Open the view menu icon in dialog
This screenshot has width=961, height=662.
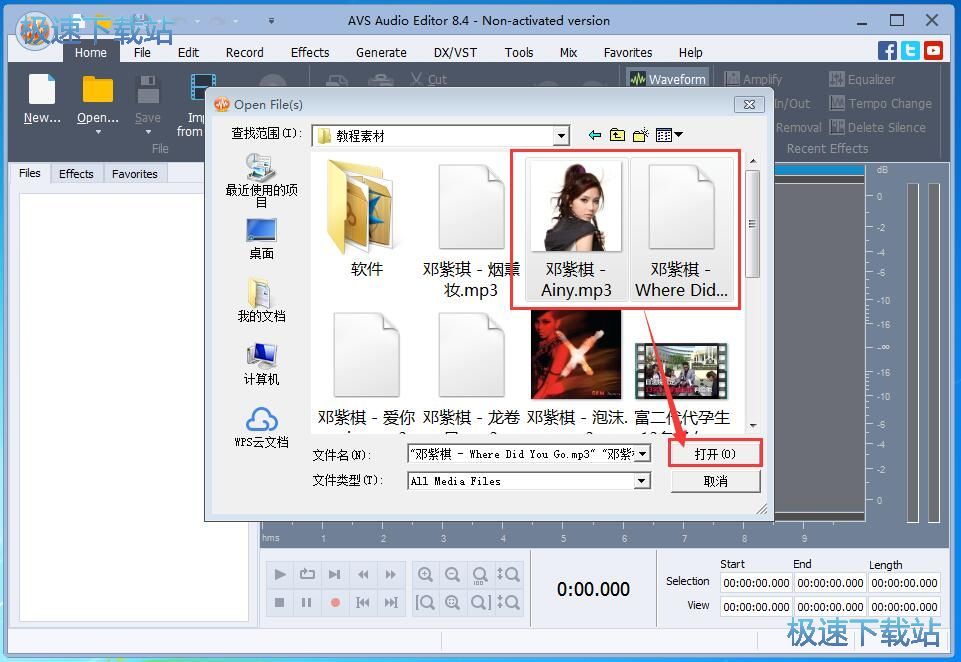click(669, 135)
